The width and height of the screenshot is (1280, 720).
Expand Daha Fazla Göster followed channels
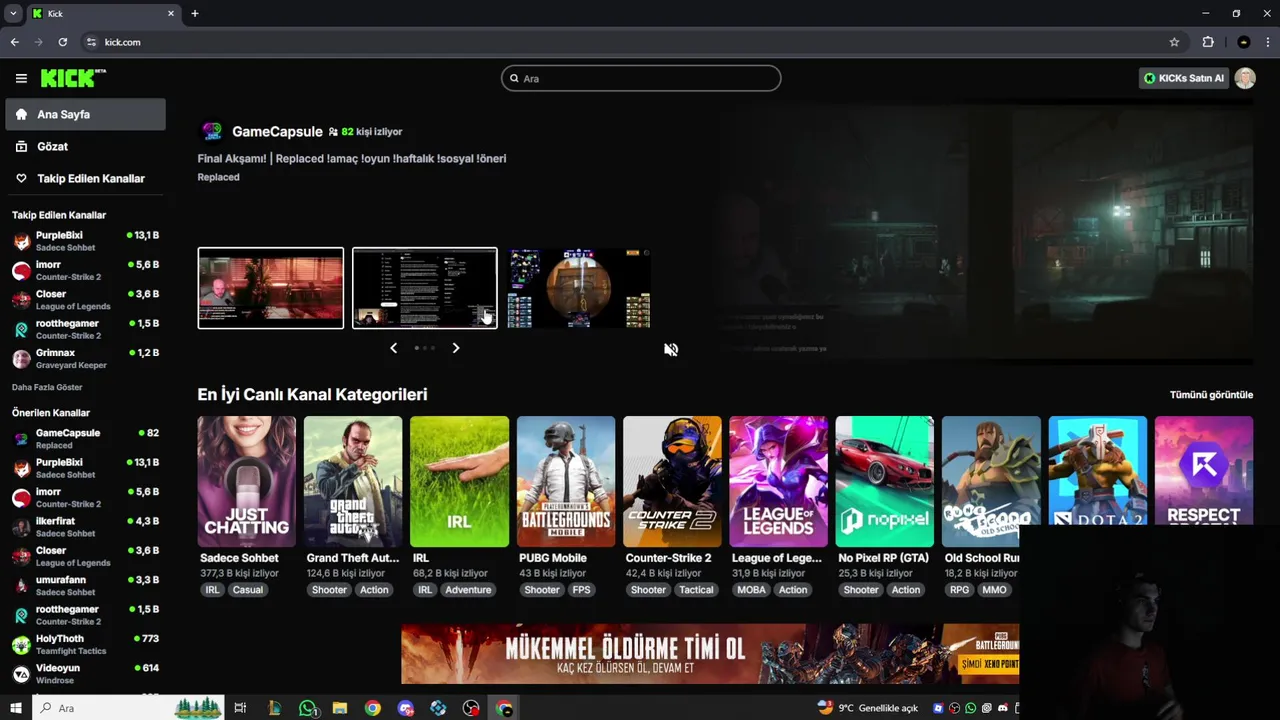pyautogui.click(x=47, y=387)
